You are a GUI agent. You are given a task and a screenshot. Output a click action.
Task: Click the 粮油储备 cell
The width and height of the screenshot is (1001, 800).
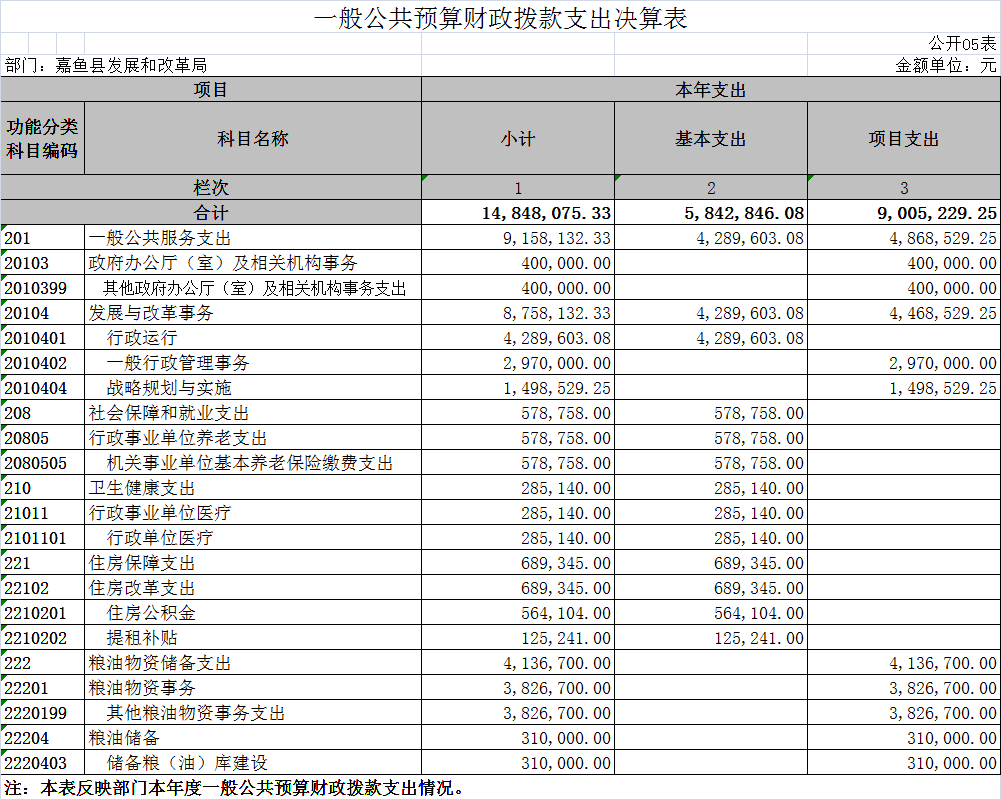click(x=253, y=737)
